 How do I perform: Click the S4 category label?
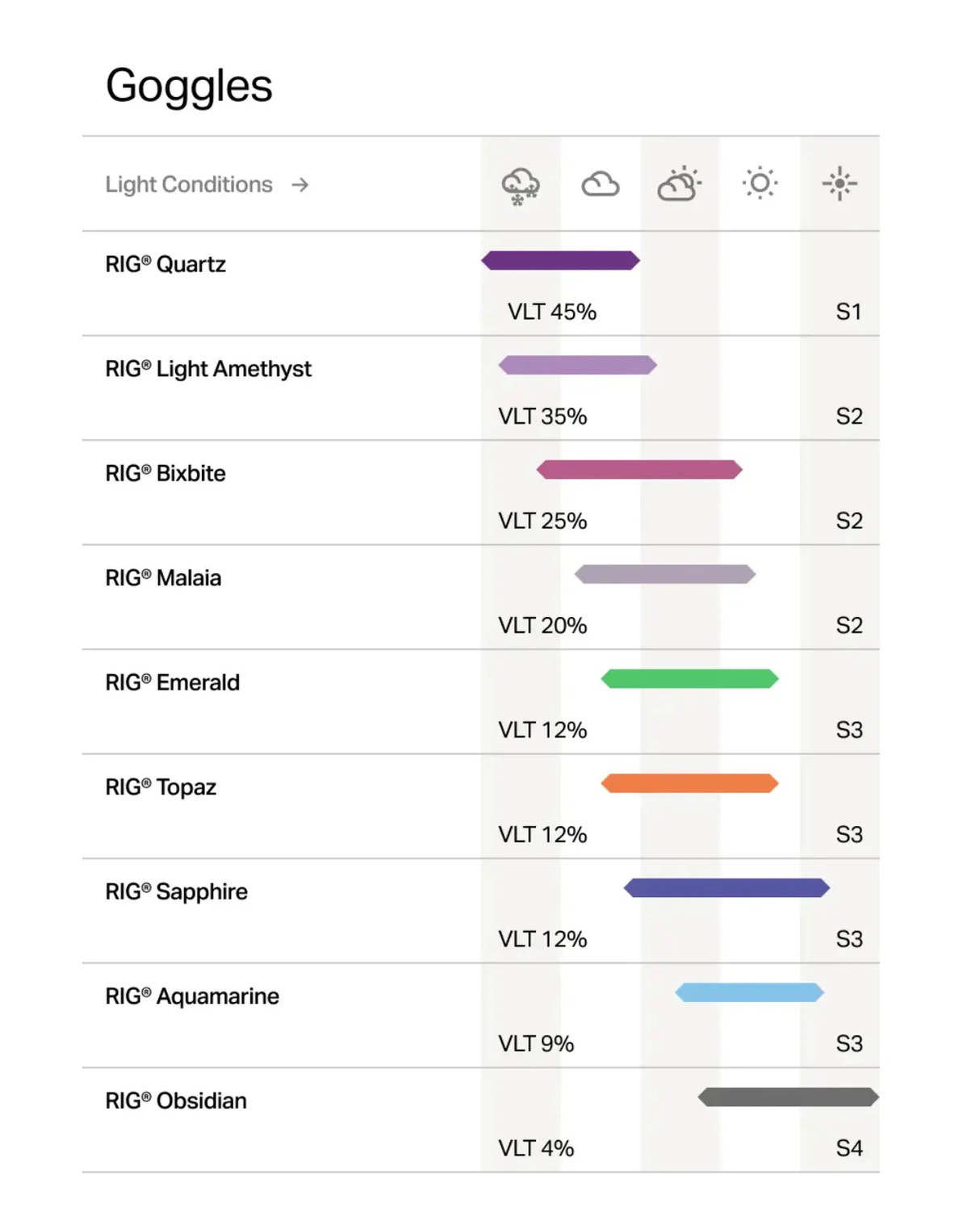[x=849, y=1148]
